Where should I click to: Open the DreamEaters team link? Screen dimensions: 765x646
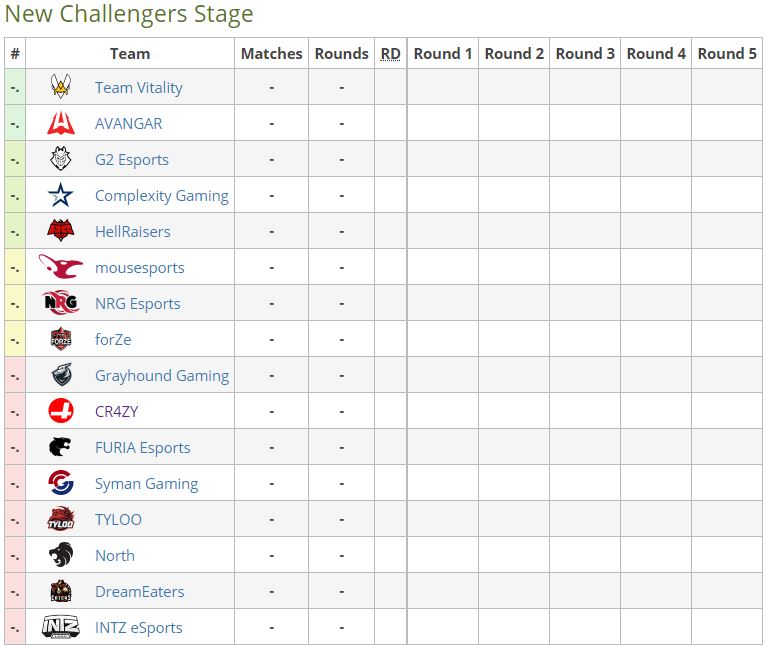click(x=140, y=592)
